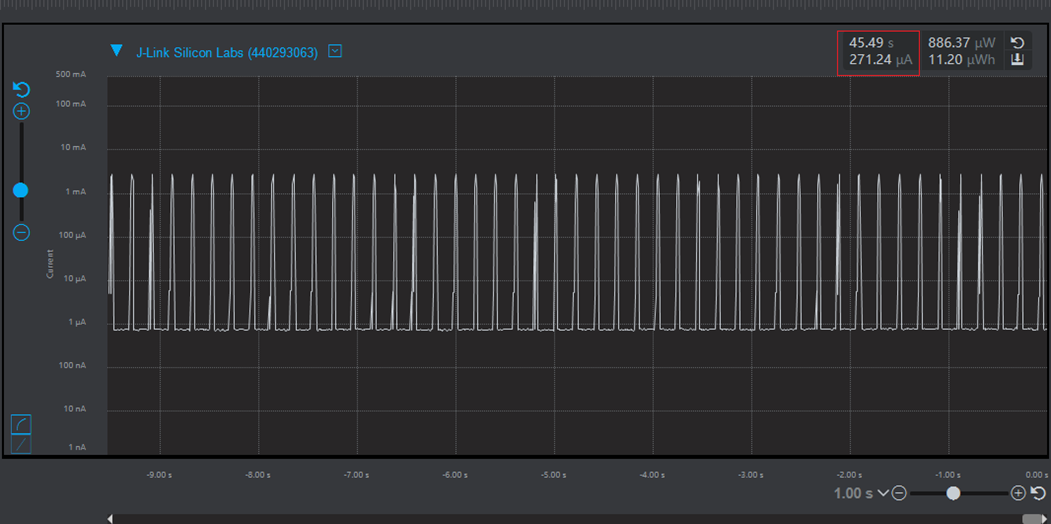
Task: Click the 500 mA axis label
Action: click(70, 74)
